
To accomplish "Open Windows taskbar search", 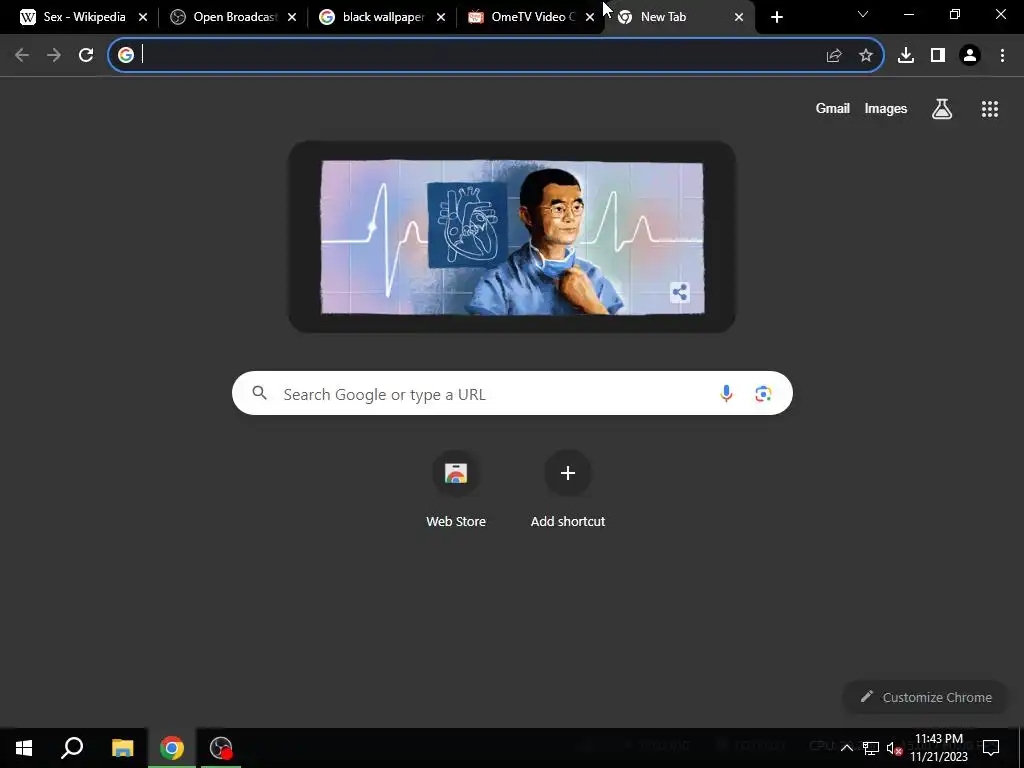I will (72, 748).
